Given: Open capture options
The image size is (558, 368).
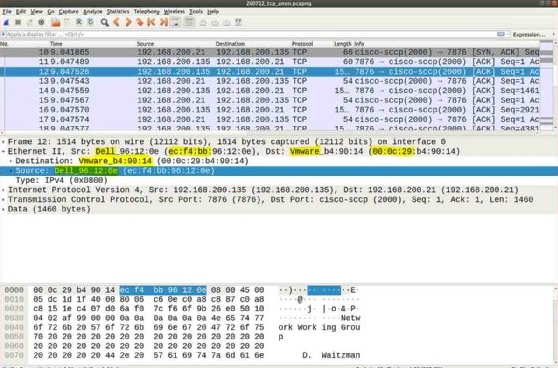Looking at the screenshot, I should click(x=42, y=22).
